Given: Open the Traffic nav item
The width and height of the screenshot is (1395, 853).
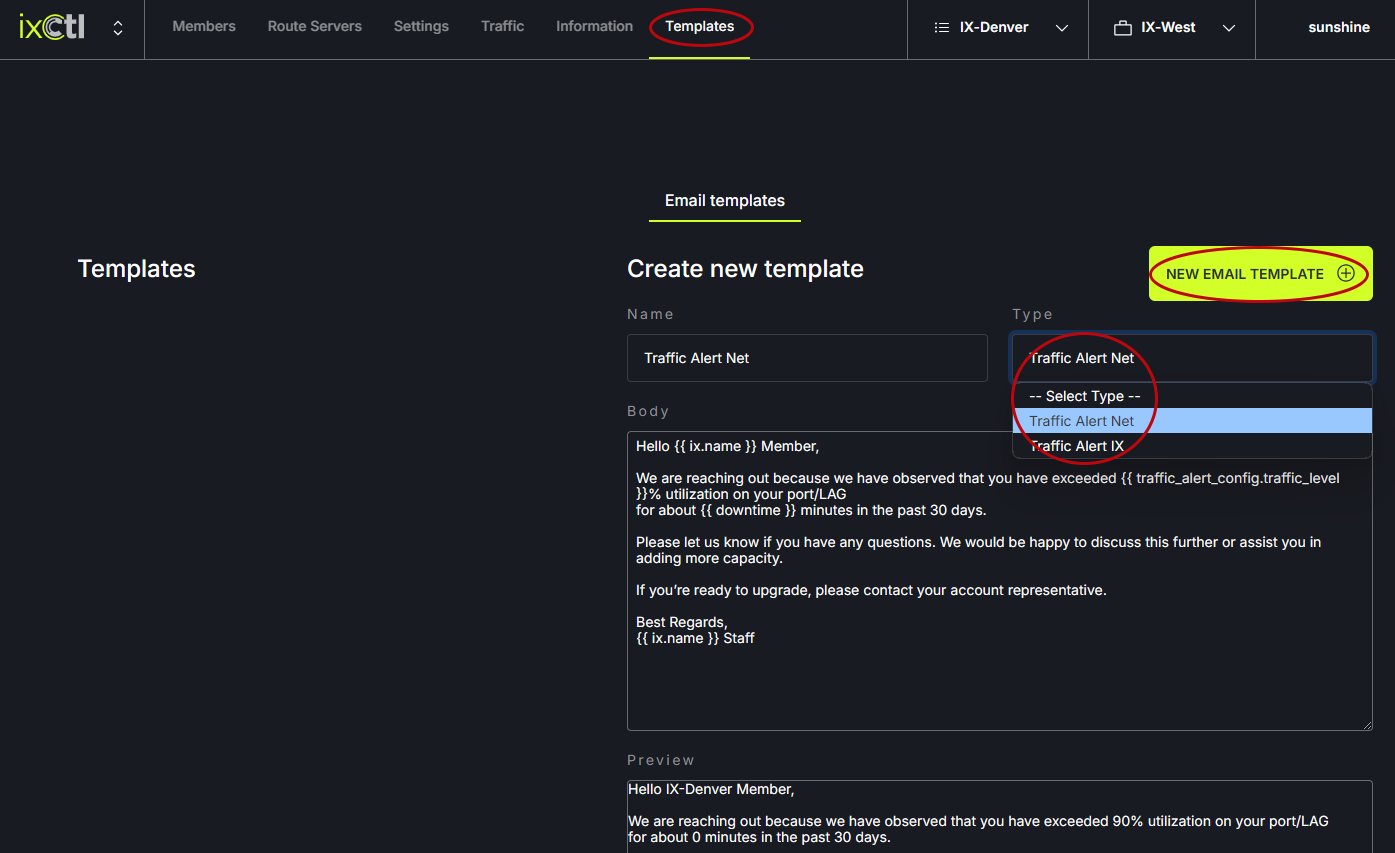Looking at the screenshot, I should pyautogui.click(x=502, y=27).
